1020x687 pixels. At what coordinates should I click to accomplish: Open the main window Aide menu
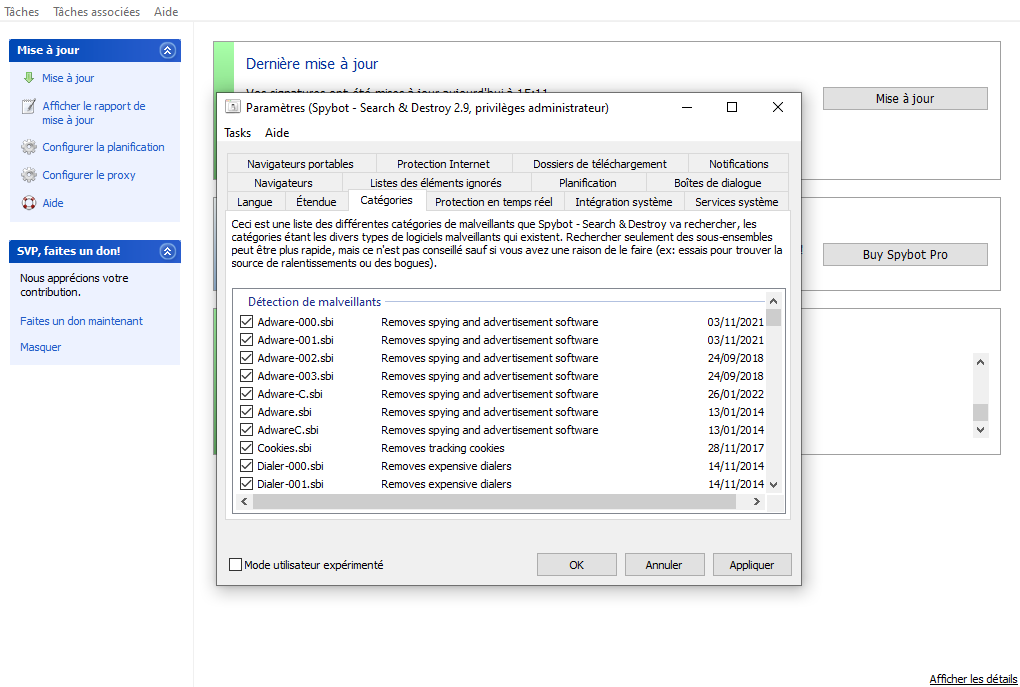pyautogui.click(x=167, y=12)
